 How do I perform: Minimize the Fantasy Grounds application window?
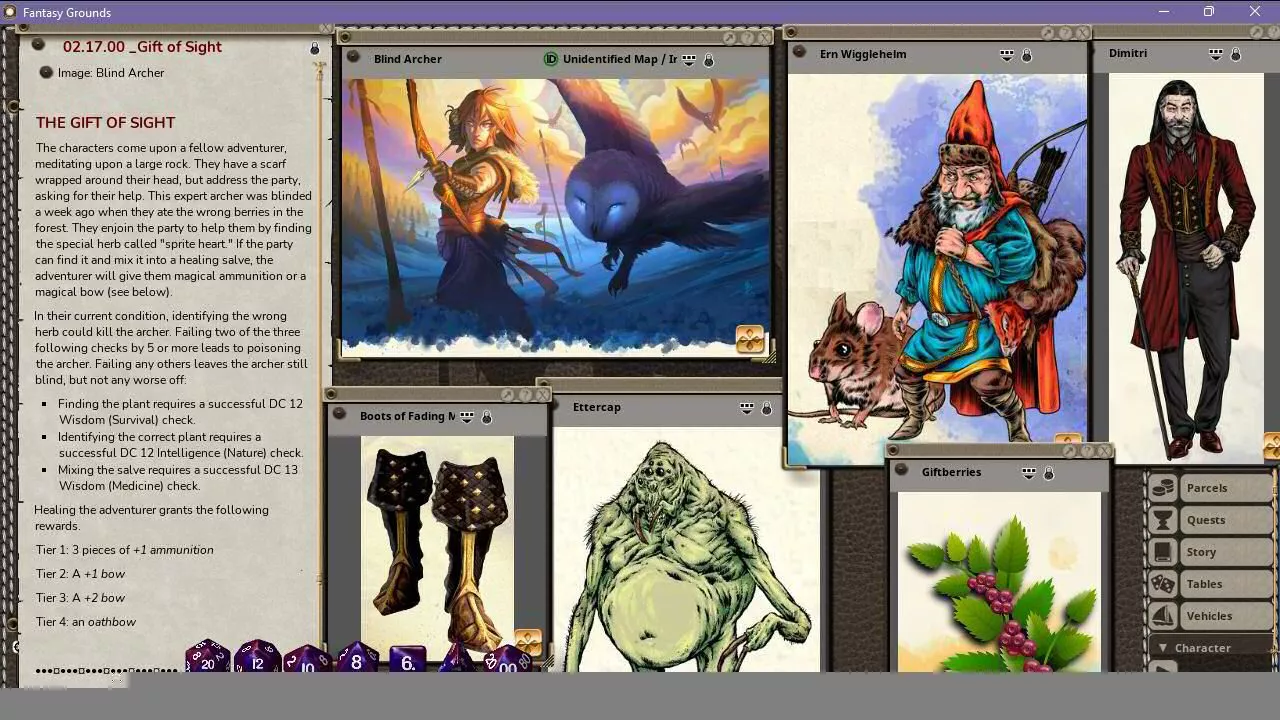click(x=1163, y=12)
